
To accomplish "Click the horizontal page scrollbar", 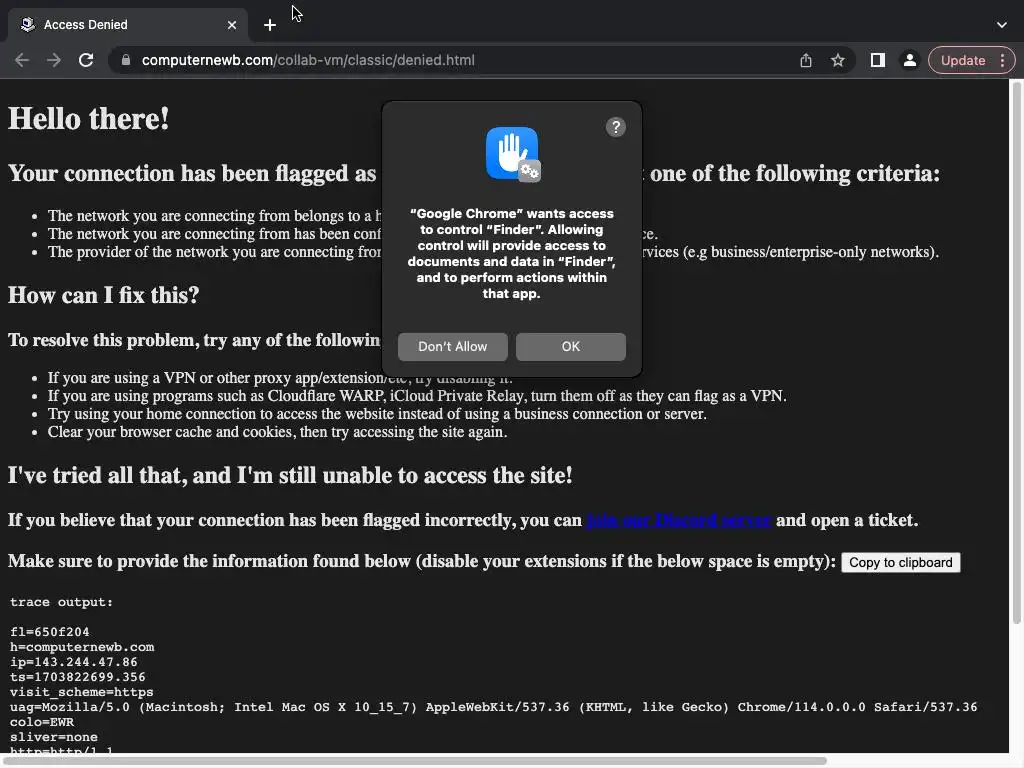I will click(414, 761).
